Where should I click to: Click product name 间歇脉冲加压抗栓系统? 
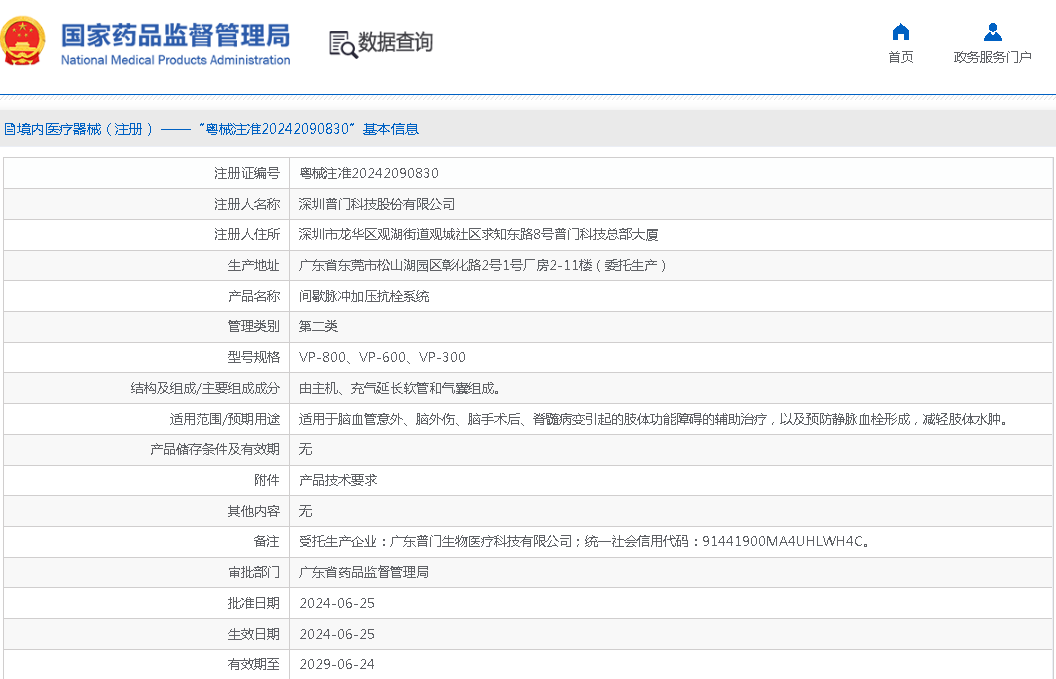click(x=364, y=296)
